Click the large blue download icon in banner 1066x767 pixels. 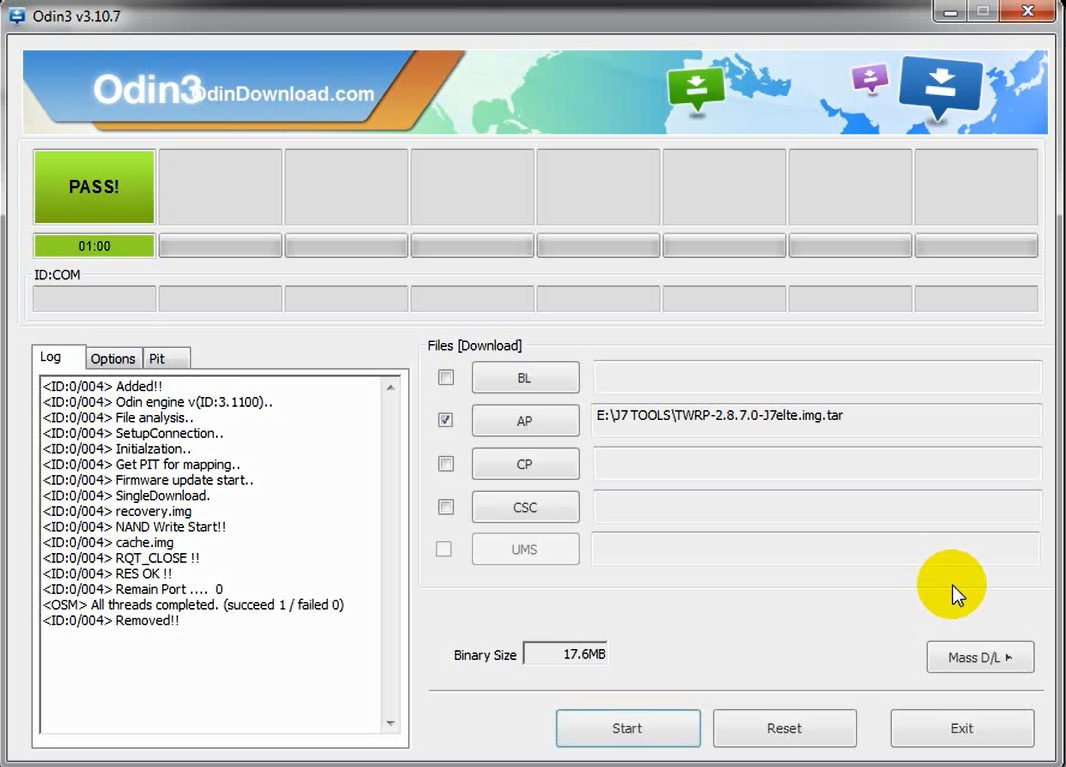[x=941, y=86]
